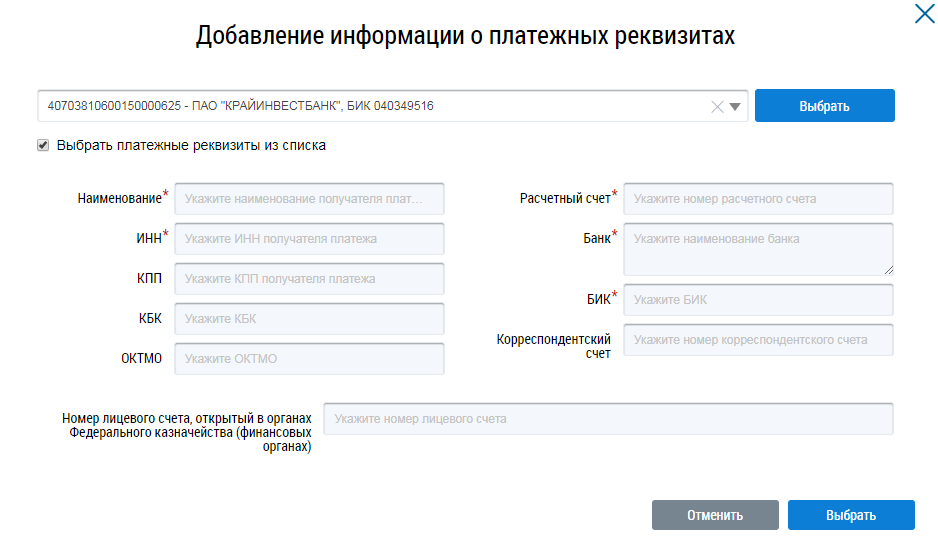Screen dimensions: 938x543
Task: Expand the payment account dropdown arrow
Action: pos(736,107)
